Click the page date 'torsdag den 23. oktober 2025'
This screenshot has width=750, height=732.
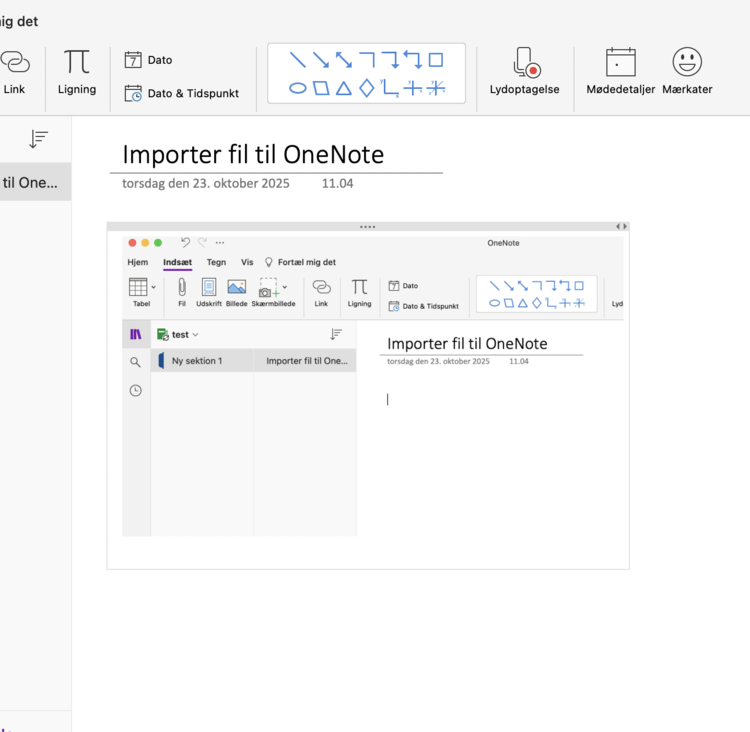206,184
